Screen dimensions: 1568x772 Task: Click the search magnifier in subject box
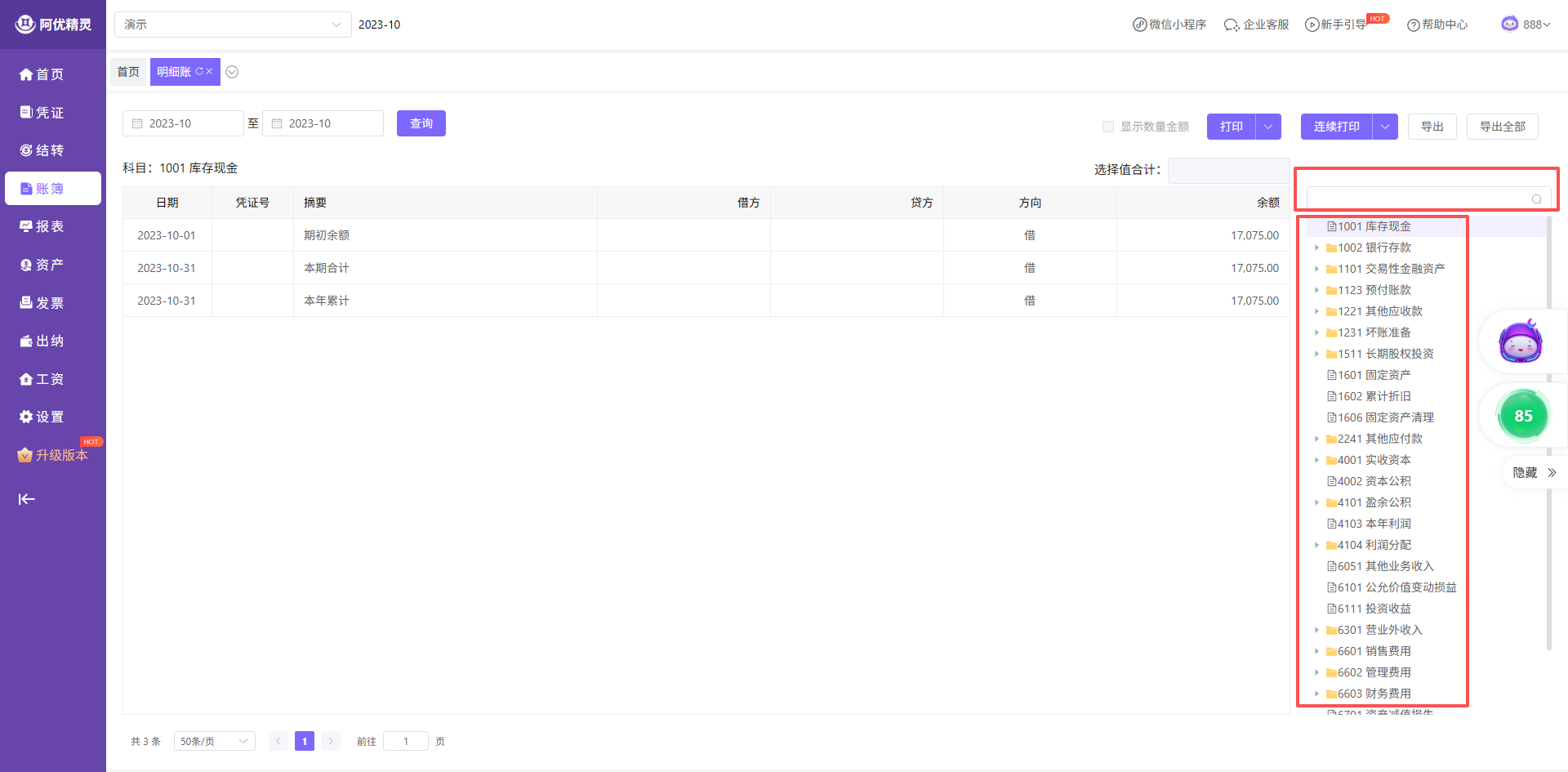1536,199
